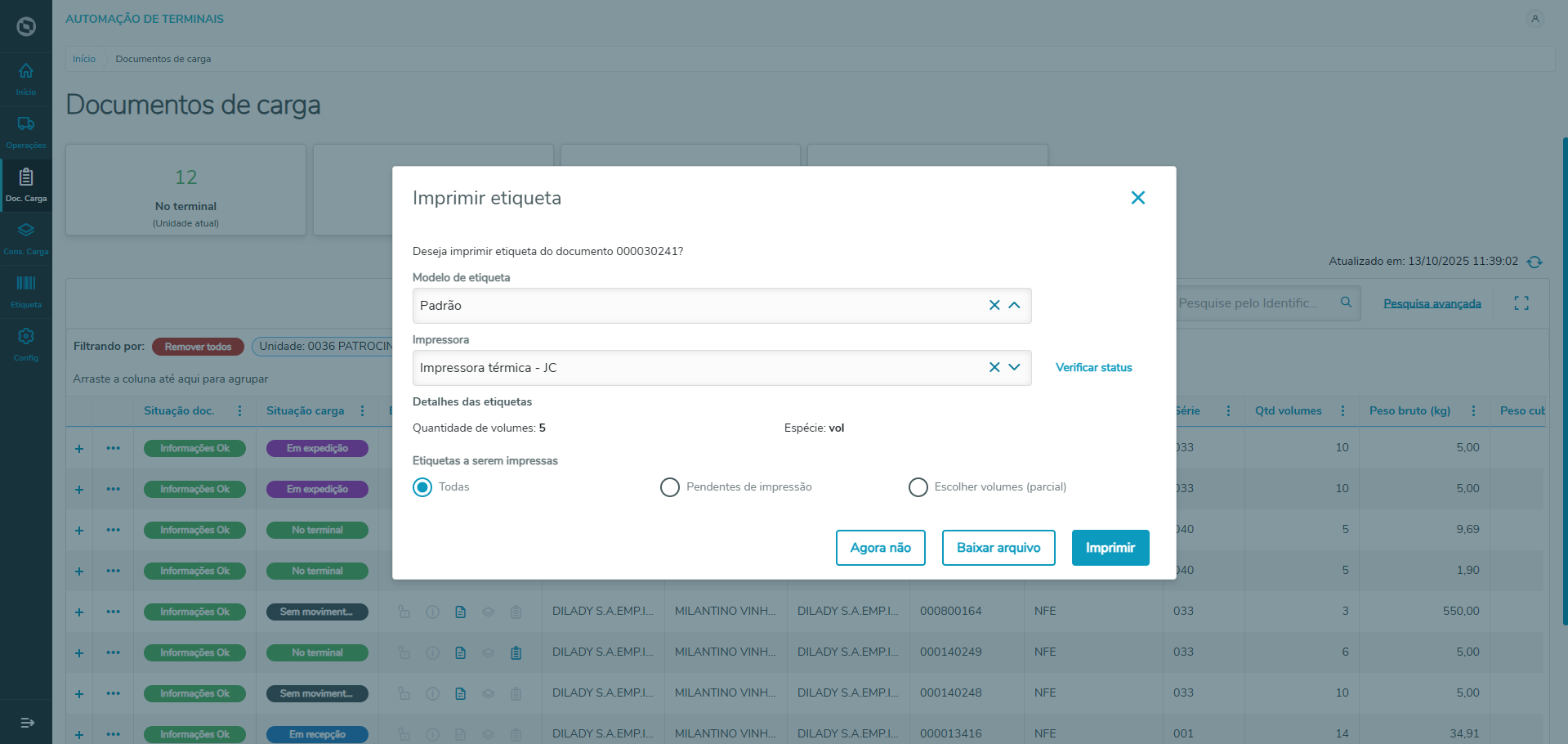1568x744 pixels.
Task: Open Config gear in the sidebar
Action: point(26,344)
